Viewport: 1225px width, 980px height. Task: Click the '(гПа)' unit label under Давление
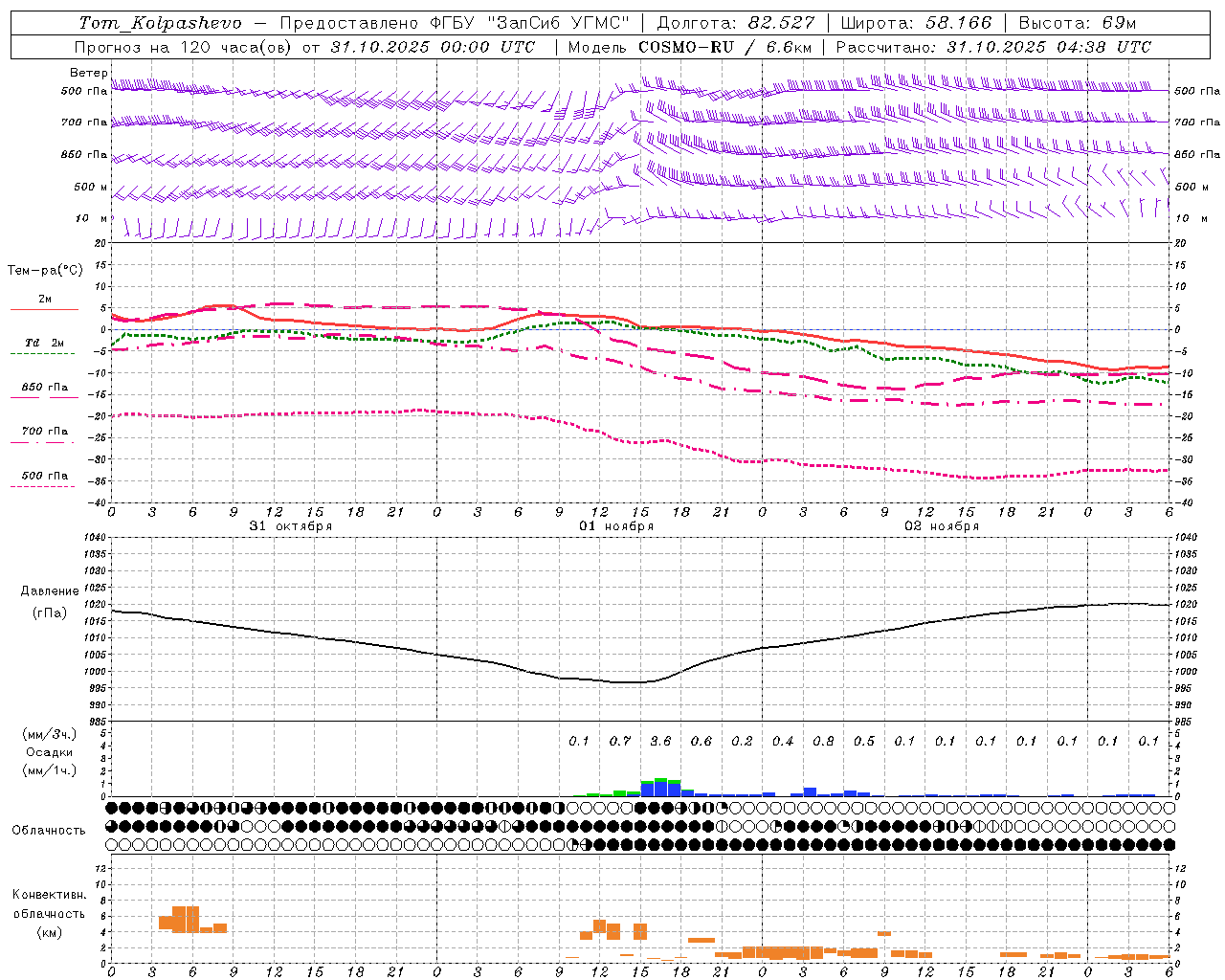[50, 613]
